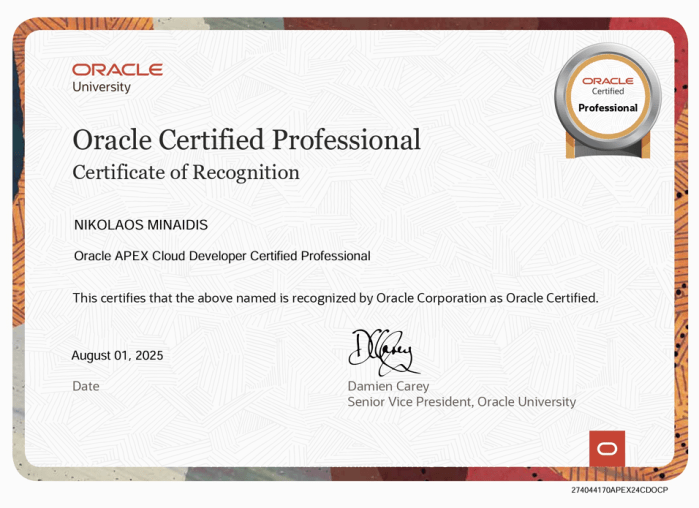Click the Oracle APEX Cloud Developer certification title
Viewport: 699px width, 508px height.
coord(222,256)
